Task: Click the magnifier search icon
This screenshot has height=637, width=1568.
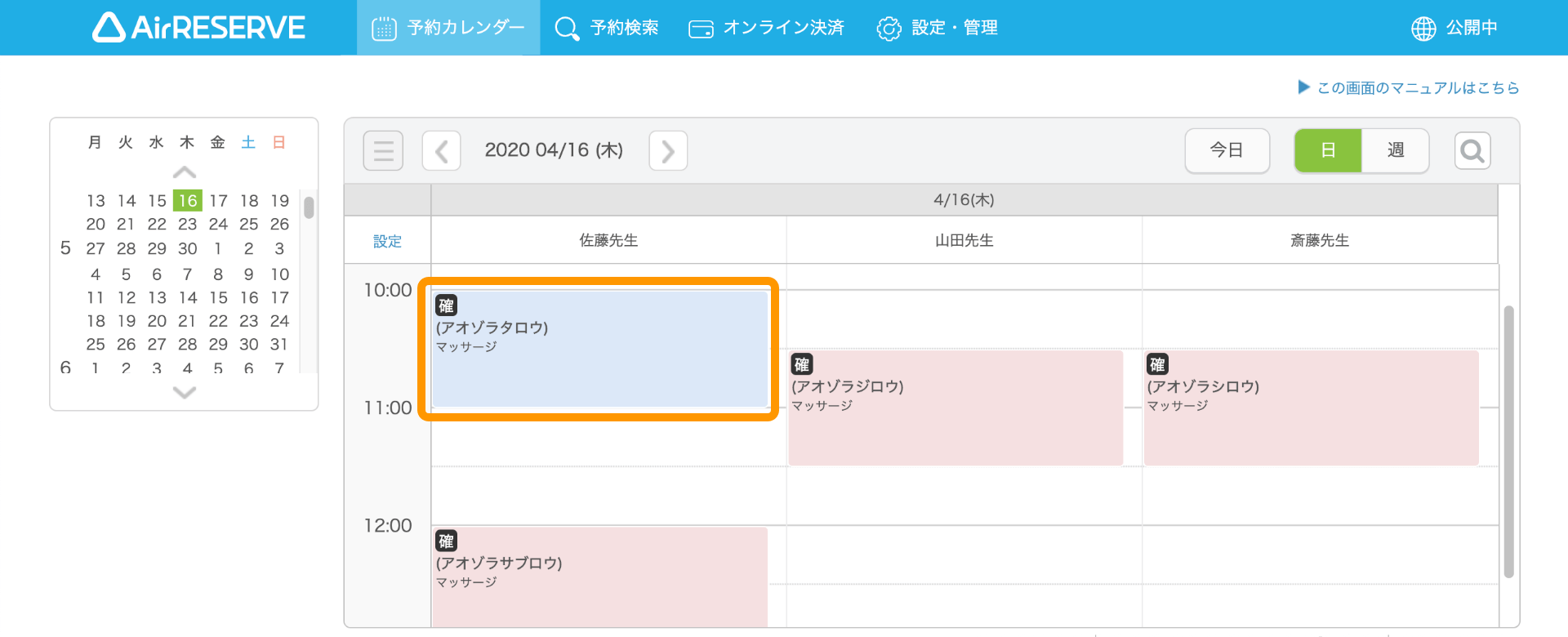Action: pyautogui.click(x=1472, y=150)
